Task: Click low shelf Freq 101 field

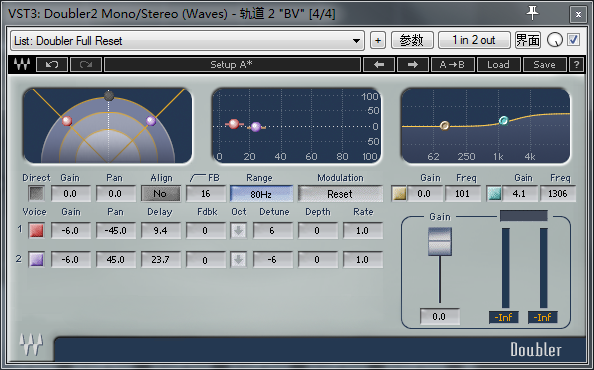Action: [x=463, y=194]
